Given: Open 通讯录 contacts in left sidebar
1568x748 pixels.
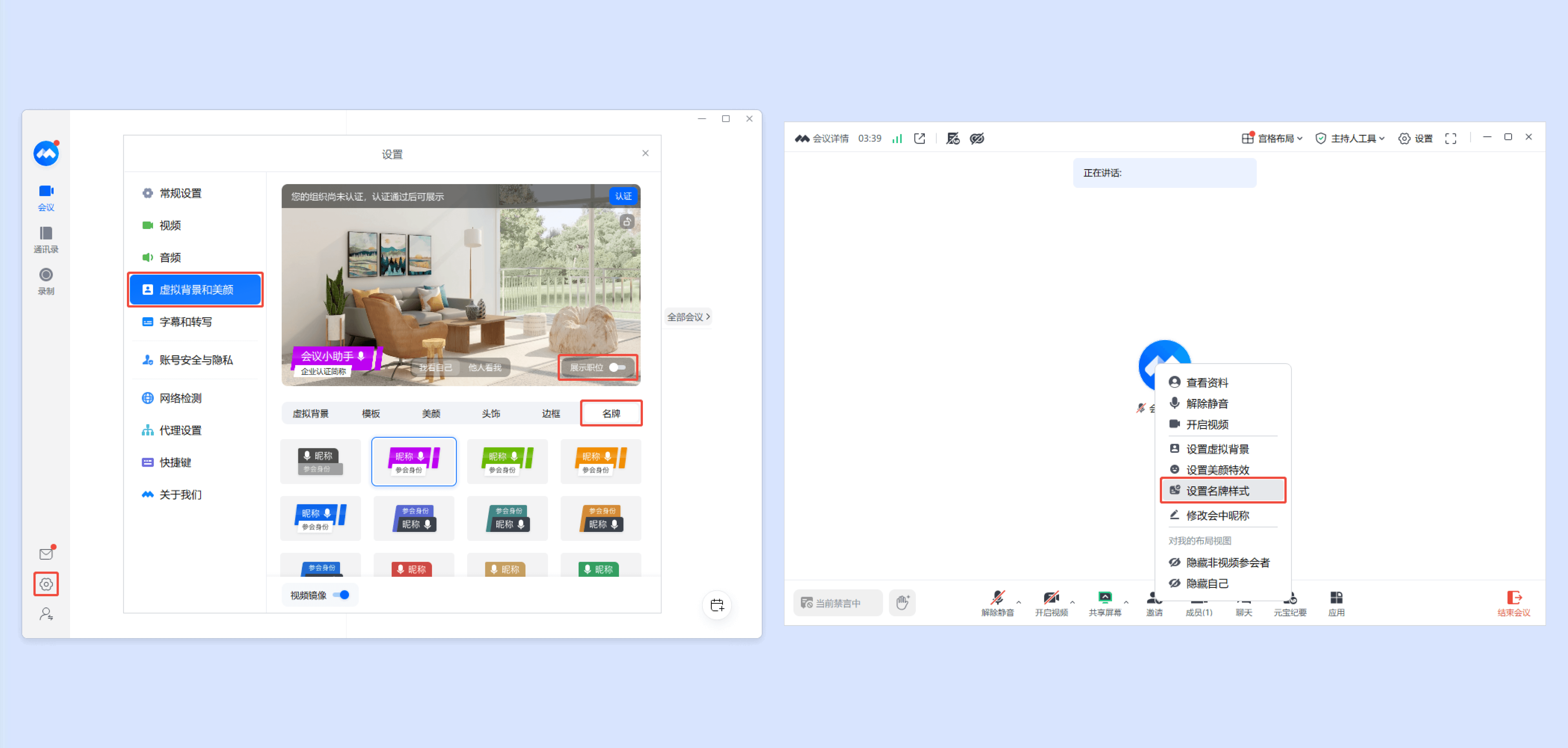Looking at the screenshot, I should point(46,240).
